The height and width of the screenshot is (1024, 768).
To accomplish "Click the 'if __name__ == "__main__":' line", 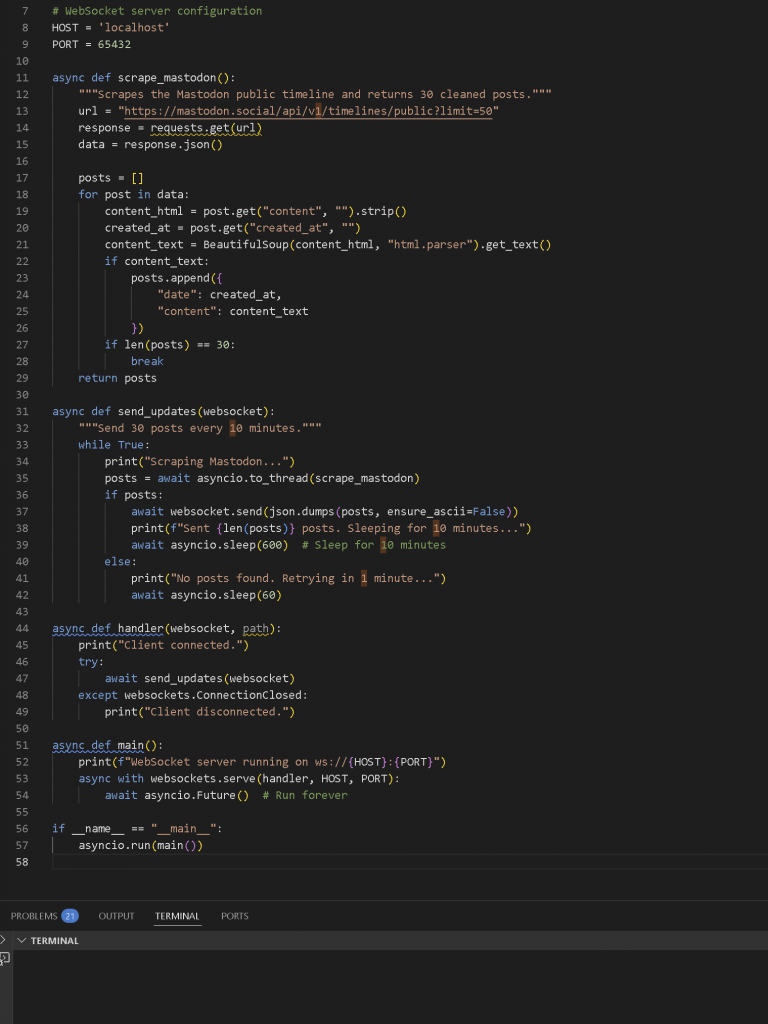I will (137, 828).
